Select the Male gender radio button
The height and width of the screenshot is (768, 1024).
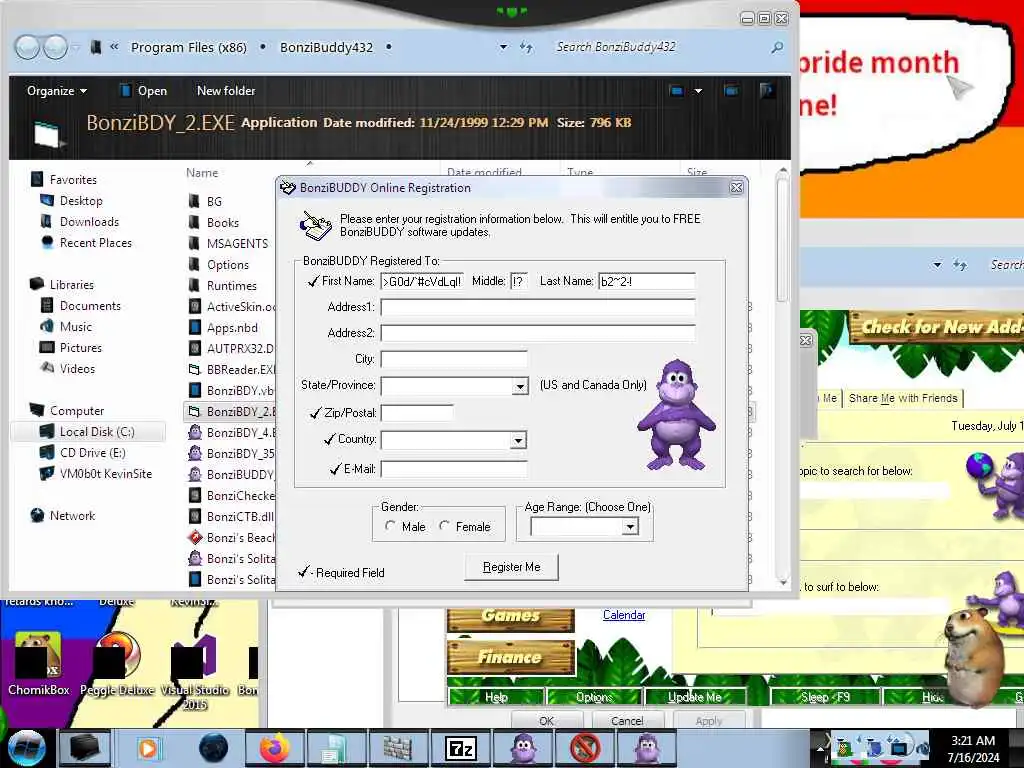[391, 526]
